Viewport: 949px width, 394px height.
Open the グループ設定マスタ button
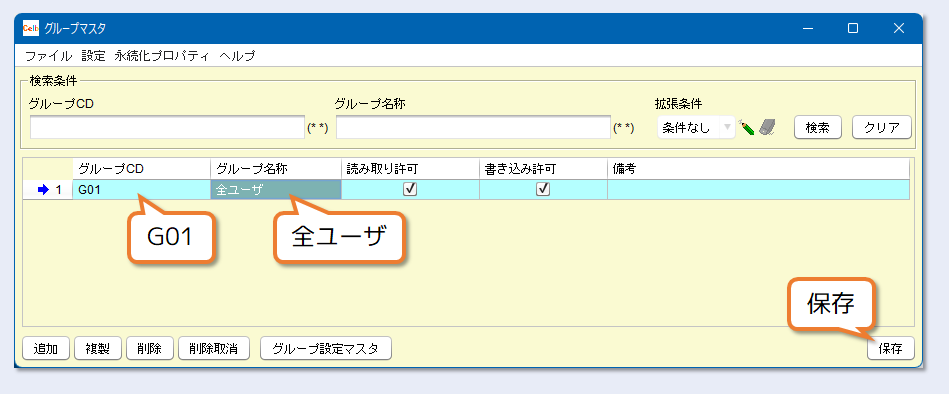[x=326, y=349]
